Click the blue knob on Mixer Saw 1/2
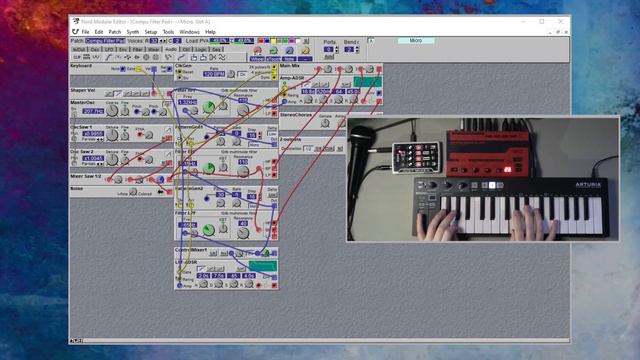This screenshot has height=360, width=640. pyautogui.click(x=160, y=179)
